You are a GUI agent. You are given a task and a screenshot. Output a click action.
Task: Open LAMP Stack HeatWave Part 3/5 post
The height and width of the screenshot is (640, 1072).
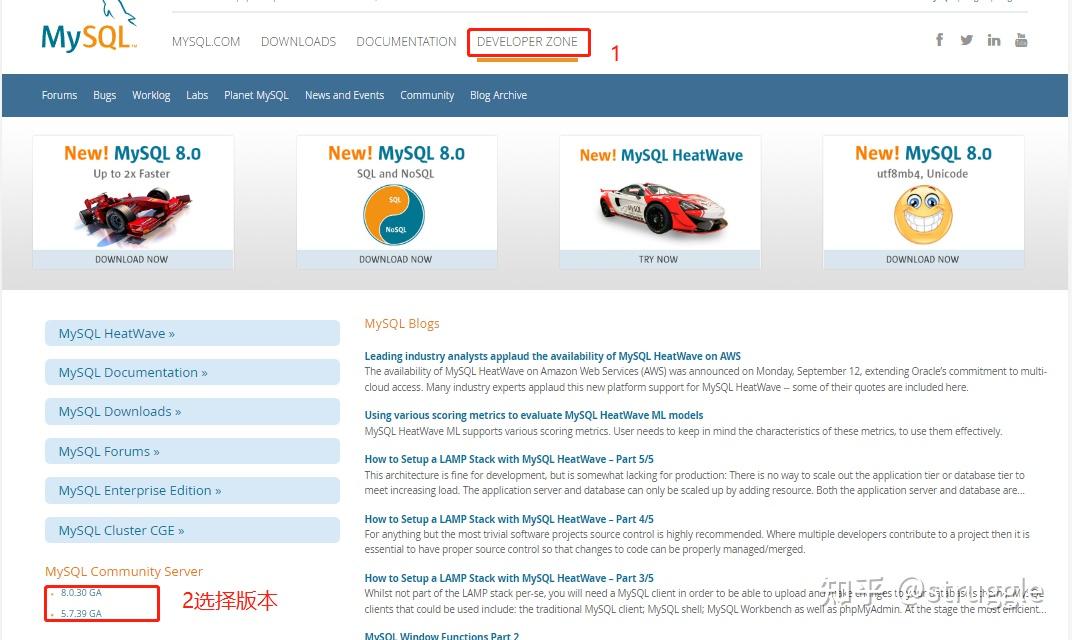pyautogui.click(x=509, y=578)
